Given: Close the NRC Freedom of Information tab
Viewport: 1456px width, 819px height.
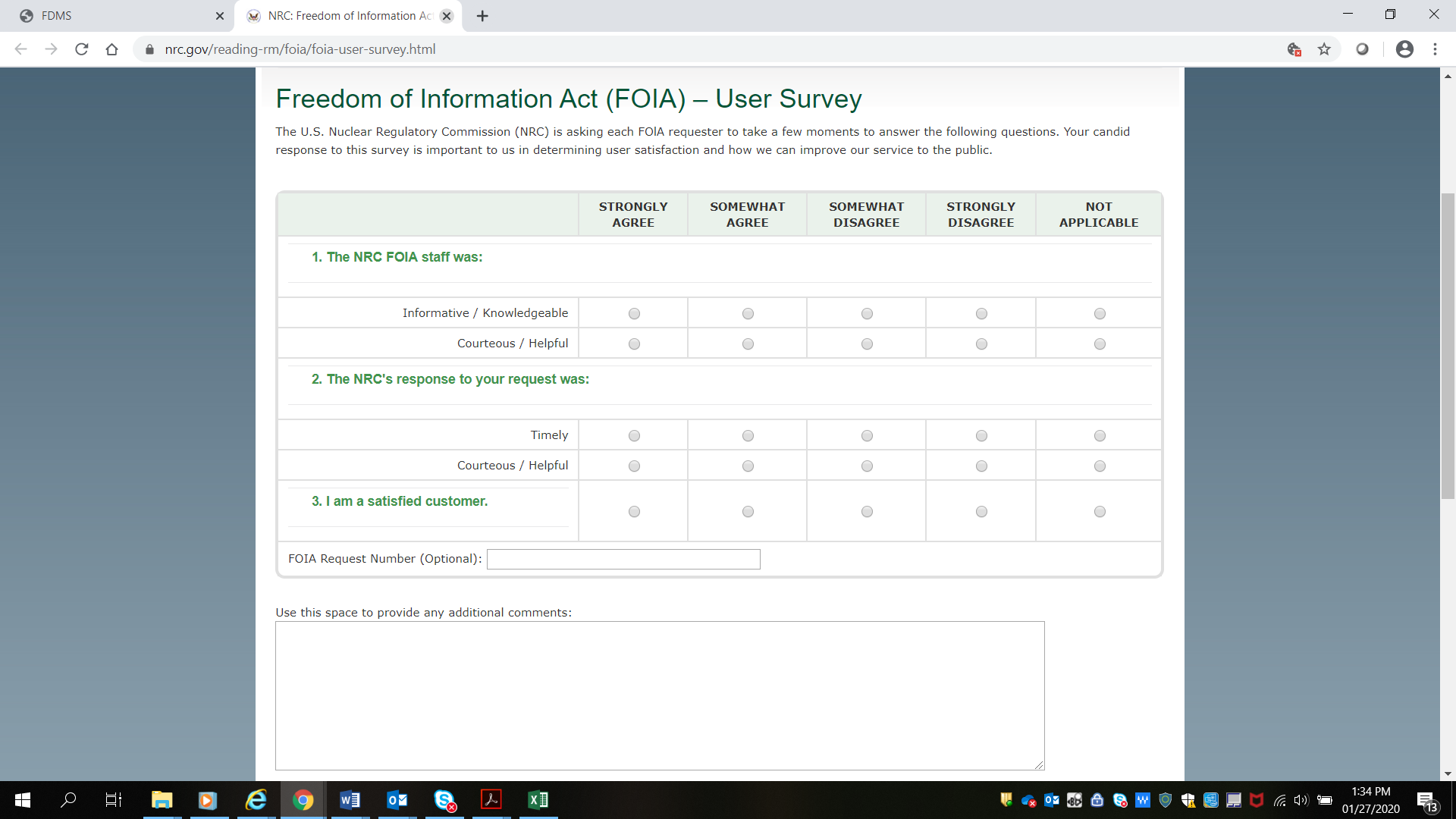Looking at the screenshot, I should 447,16.
